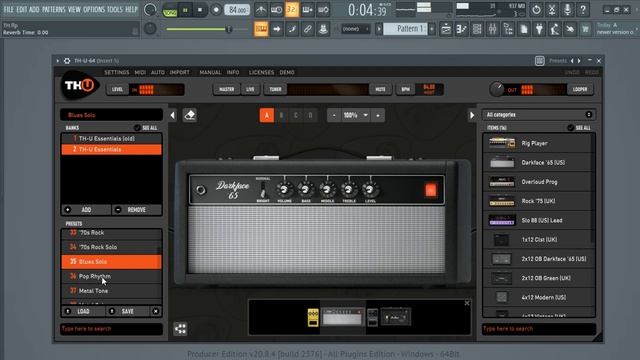Click the microphone recording icon
The image size is (640, 360).
point(567,10)
